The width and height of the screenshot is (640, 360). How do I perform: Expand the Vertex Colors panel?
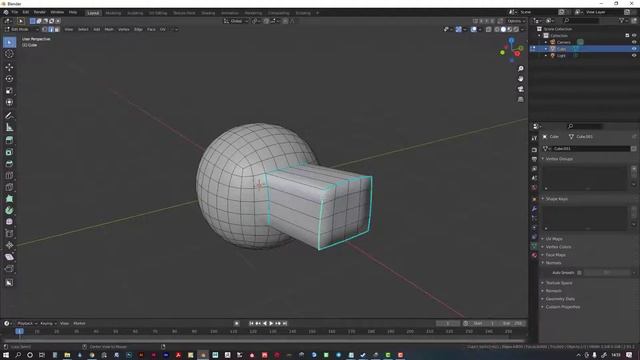tap(558, 247)
